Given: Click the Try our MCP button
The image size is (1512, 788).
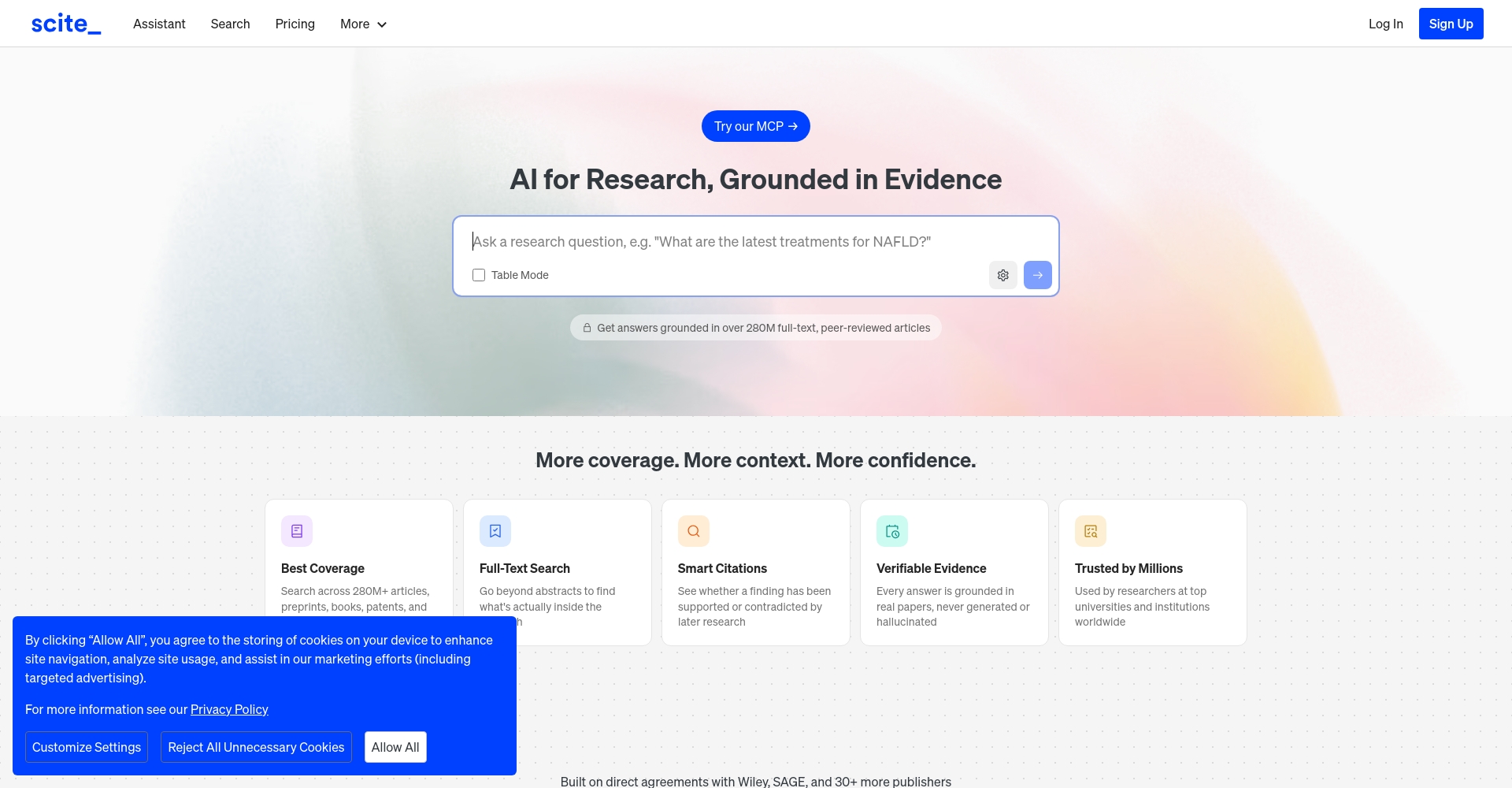Looking at the screenshot, I should click(x=755, y=126).
